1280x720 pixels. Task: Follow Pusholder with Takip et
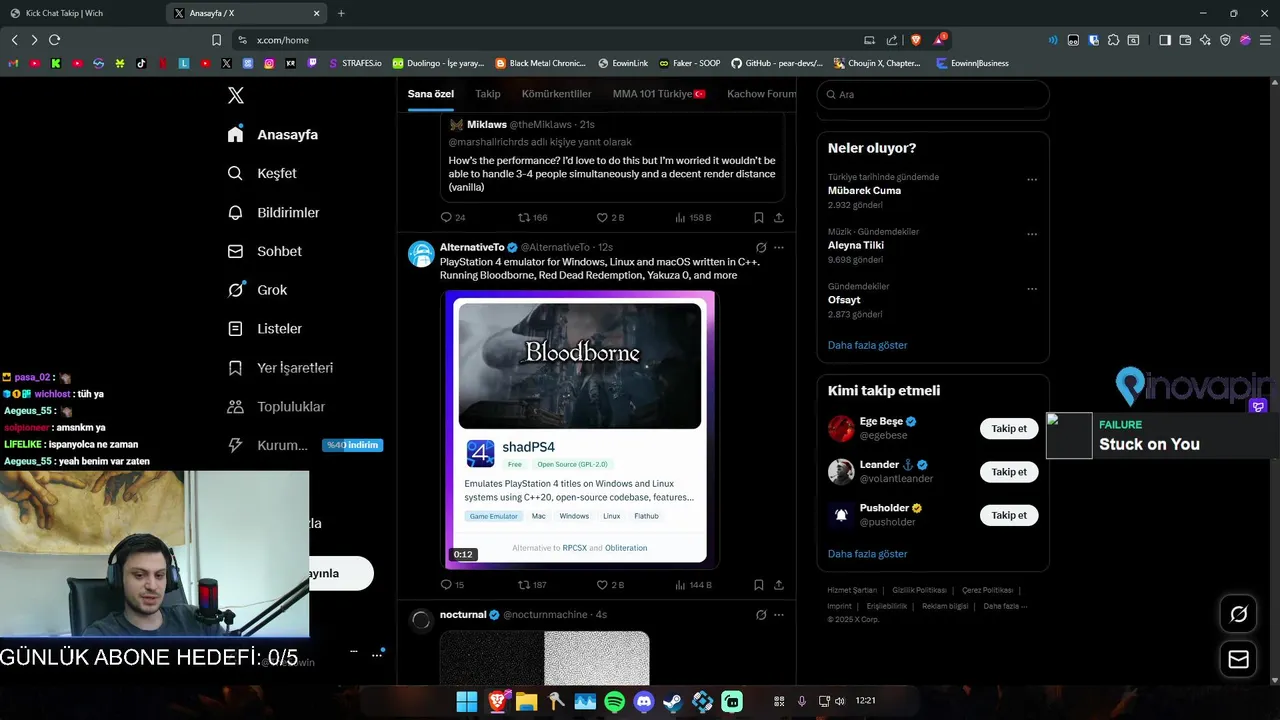[1009, 515]
